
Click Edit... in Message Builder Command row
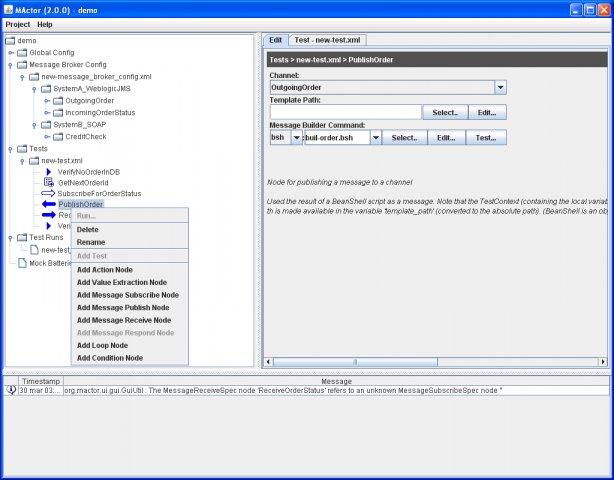[x=446, y=138]
